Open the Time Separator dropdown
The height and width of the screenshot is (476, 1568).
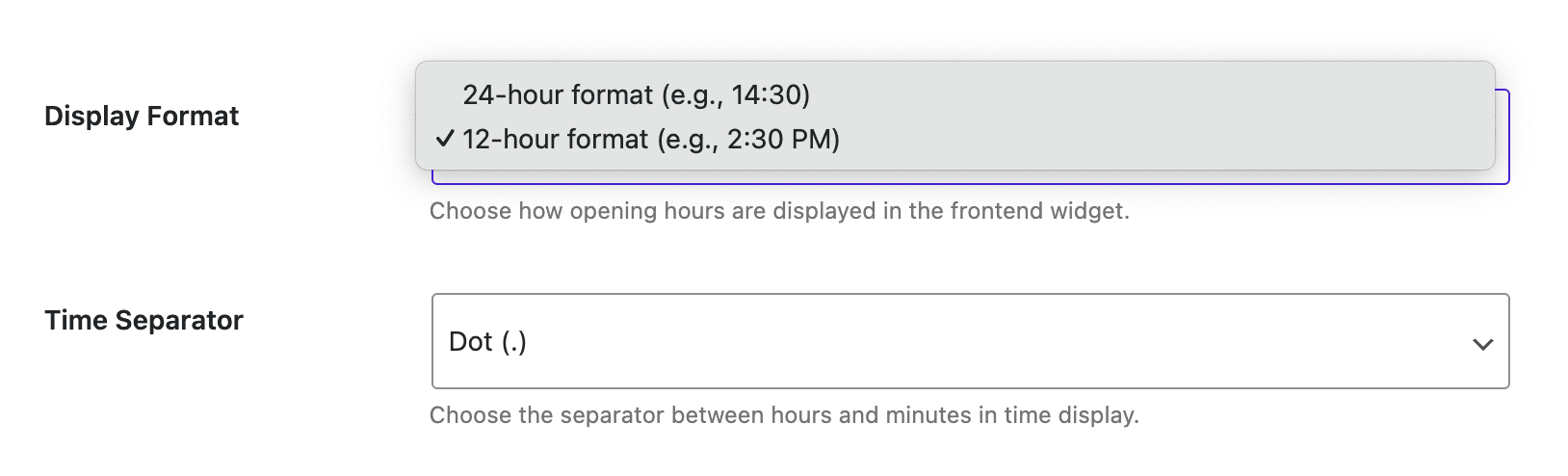(969, 341)
